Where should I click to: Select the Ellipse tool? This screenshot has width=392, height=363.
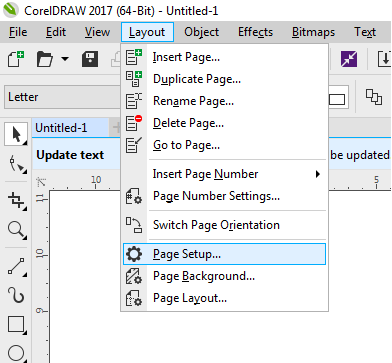click(x=16, y=353)
